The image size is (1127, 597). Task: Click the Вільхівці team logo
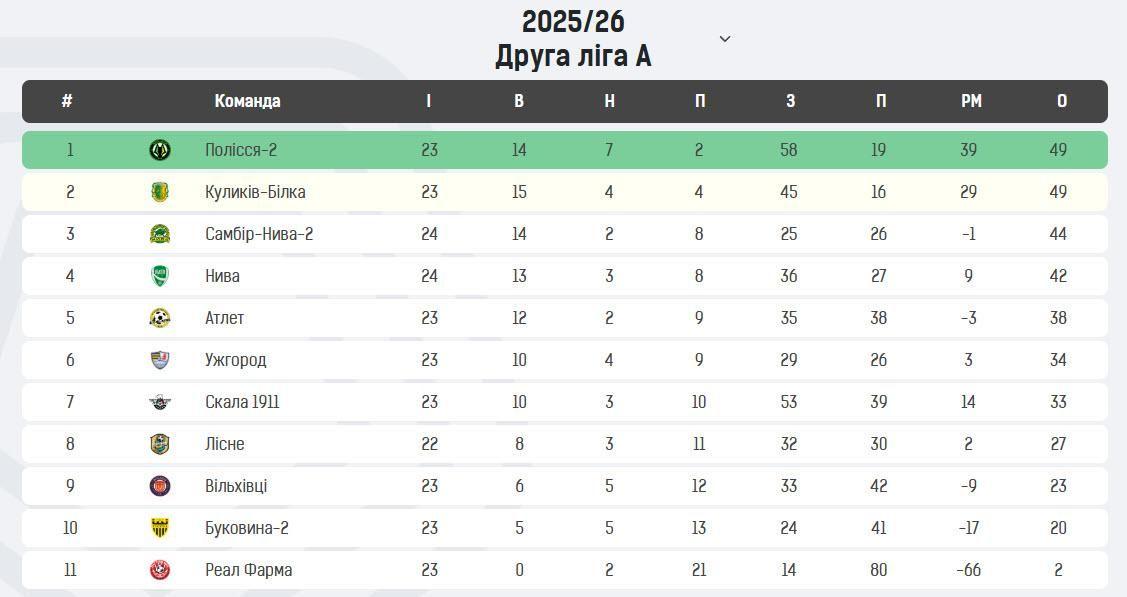click(x=160, y=486)
